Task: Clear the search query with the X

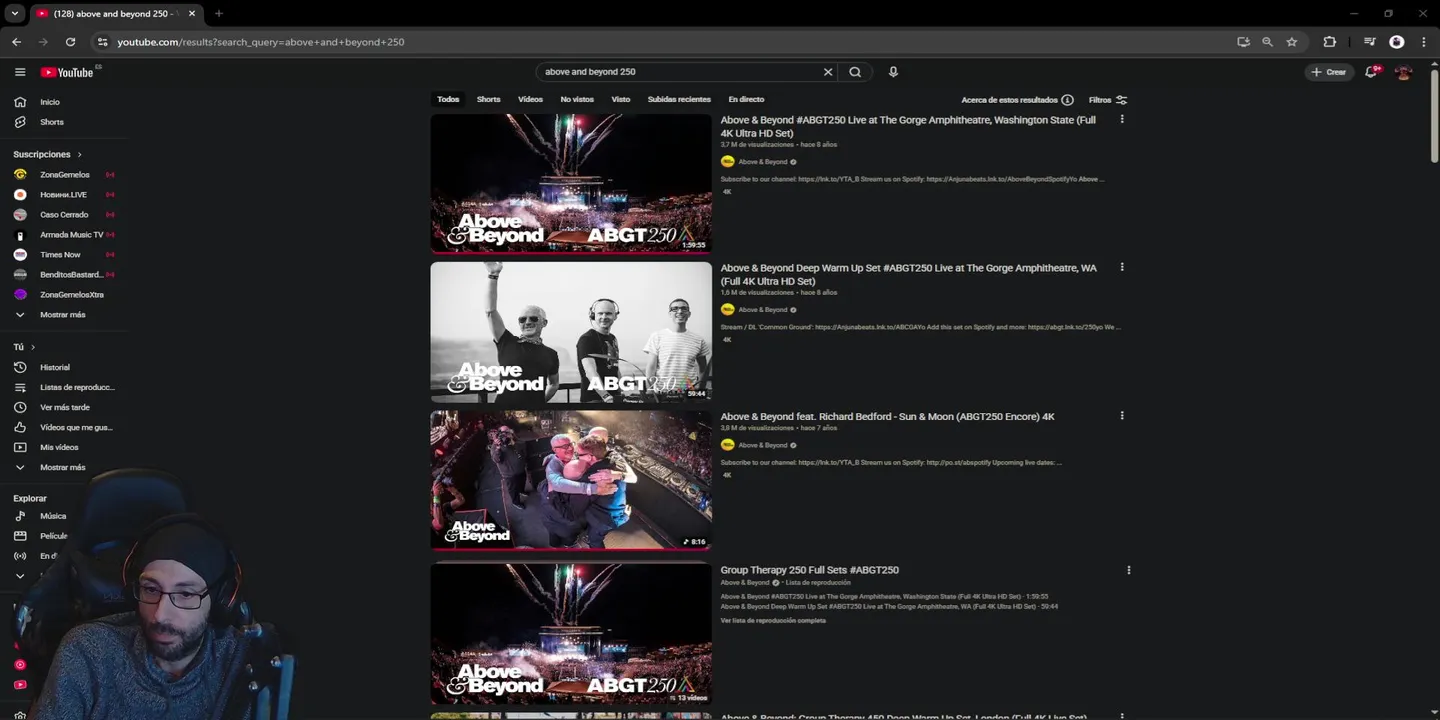Action: click(x=828, y=72)
